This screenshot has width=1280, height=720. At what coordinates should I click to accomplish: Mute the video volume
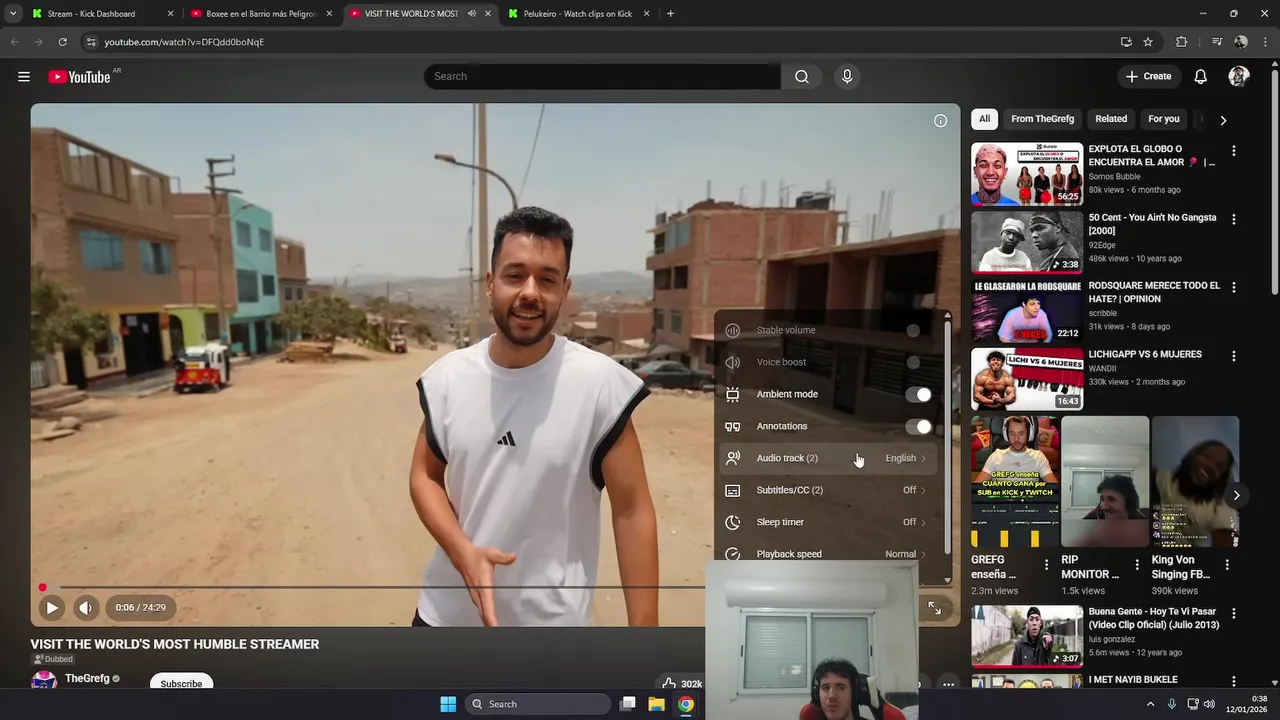[x=86, y=607]
